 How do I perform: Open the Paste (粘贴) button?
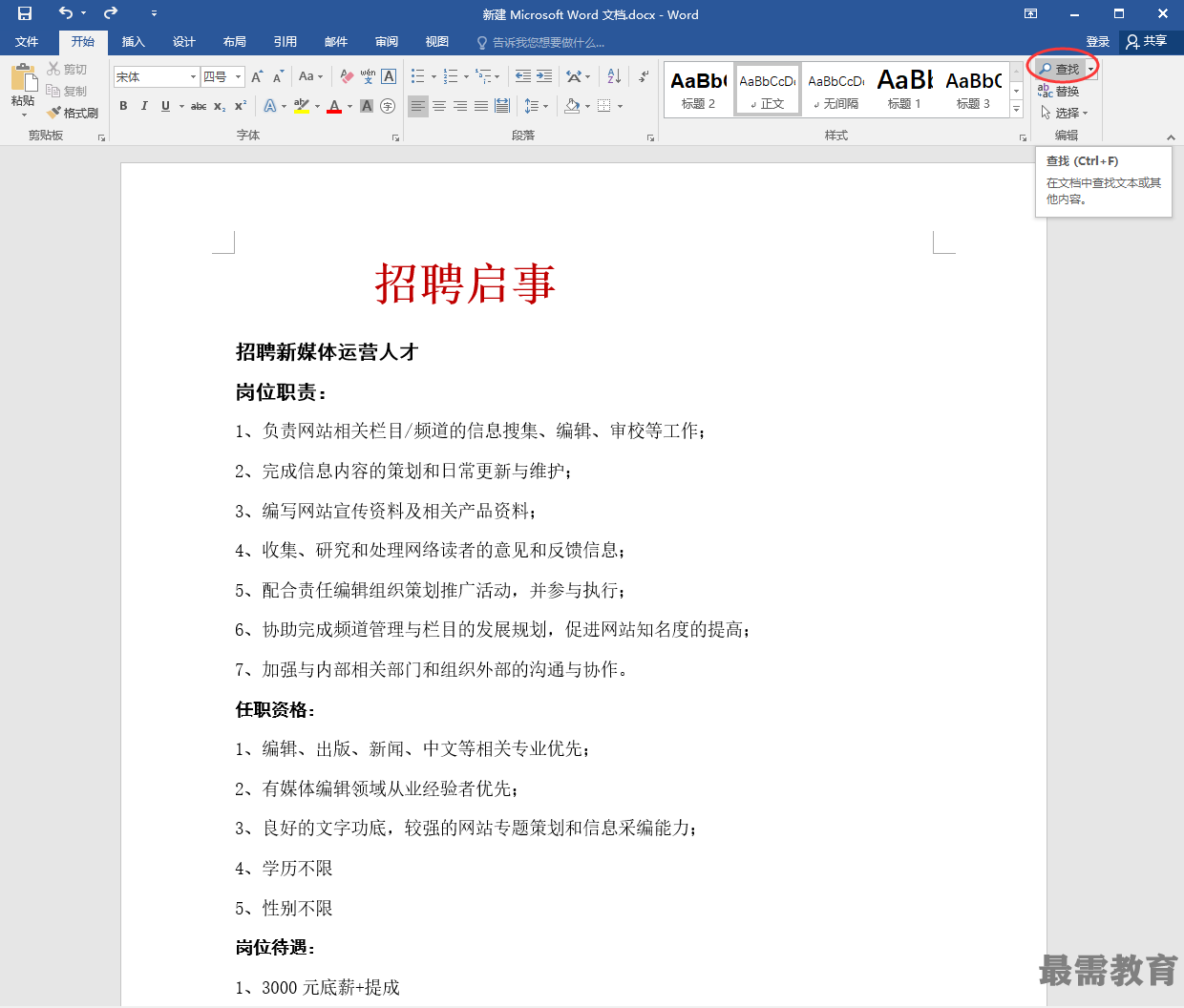23,90
